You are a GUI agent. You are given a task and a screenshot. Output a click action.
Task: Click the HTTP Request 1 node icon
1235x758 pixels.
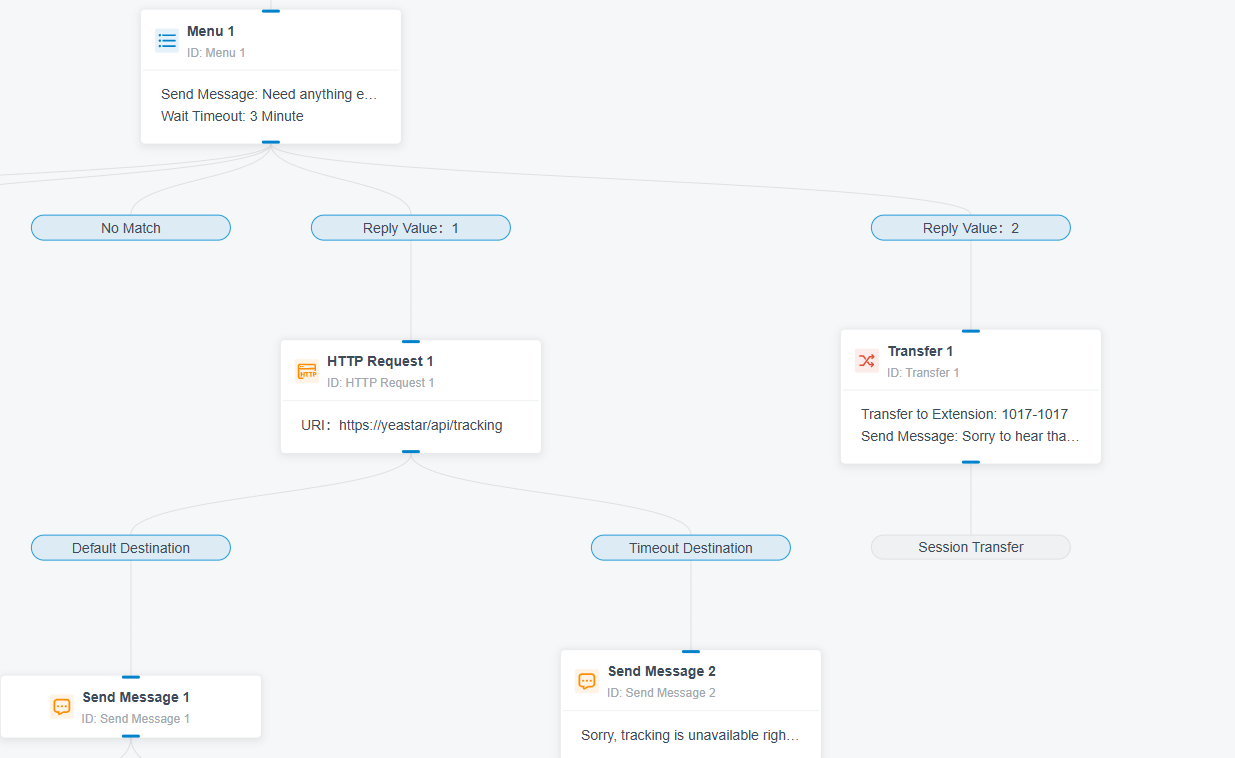click(x=307, y=371)
